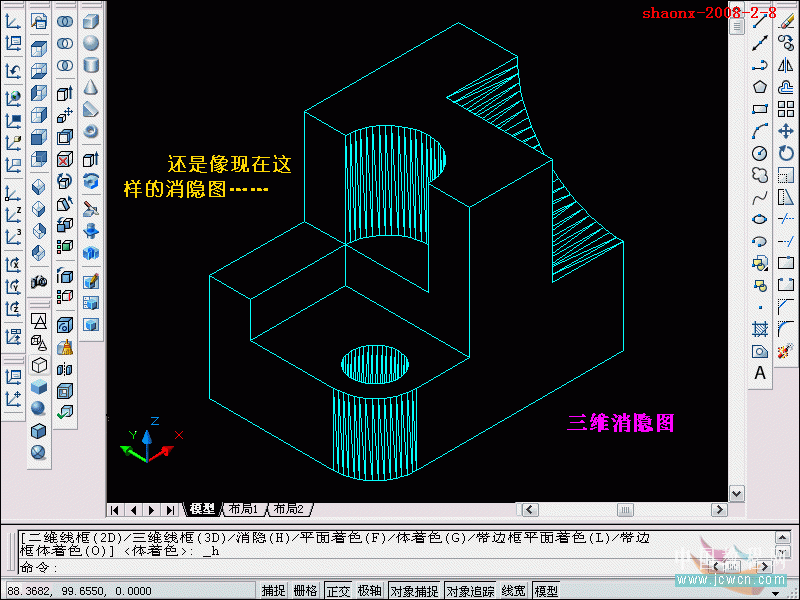Click the Delete Faces icon with red X
The image size is (800, 600).
(65, 160)
